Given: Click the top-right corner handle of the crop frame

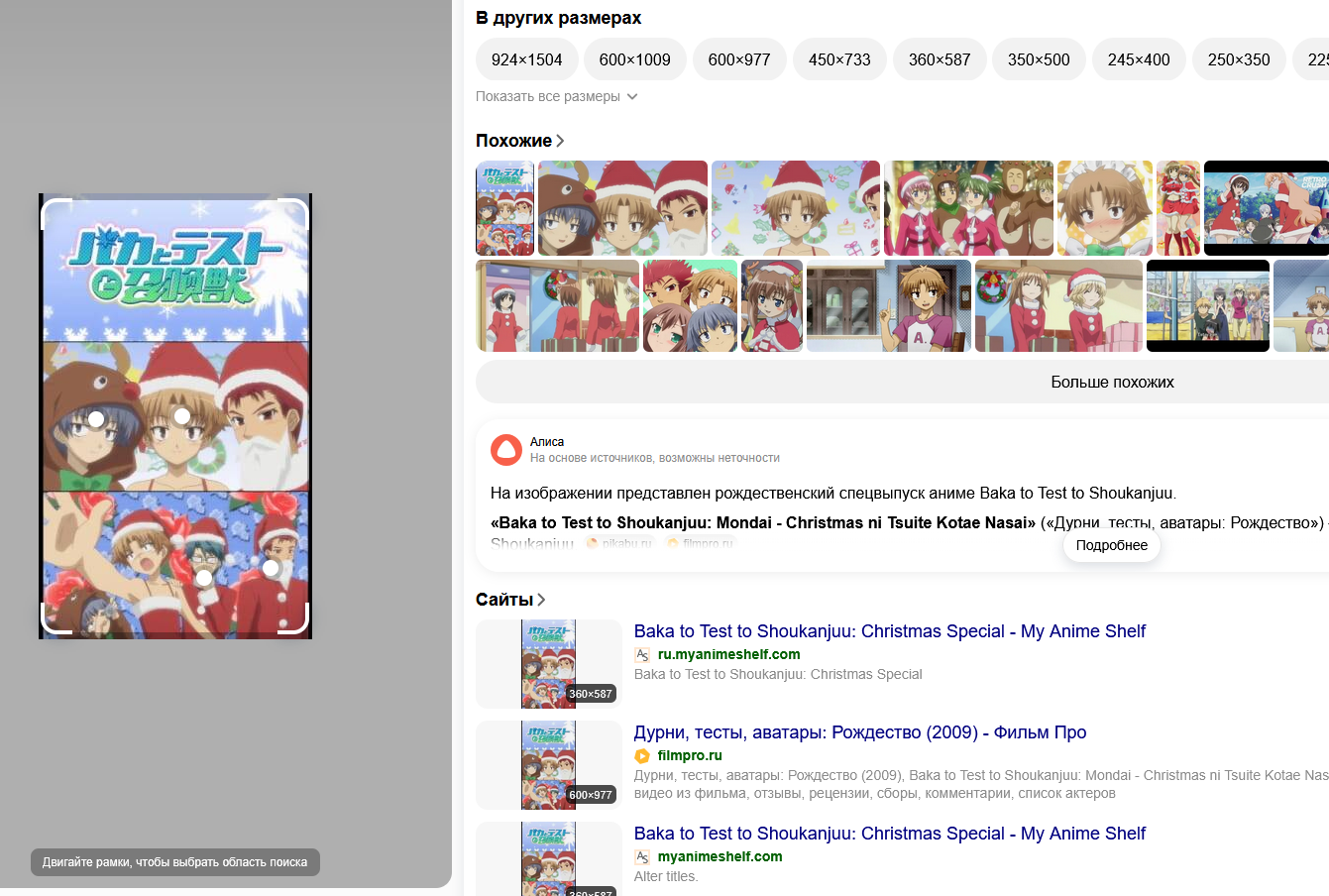Looking at the screenshot, I should pos(293,214).
